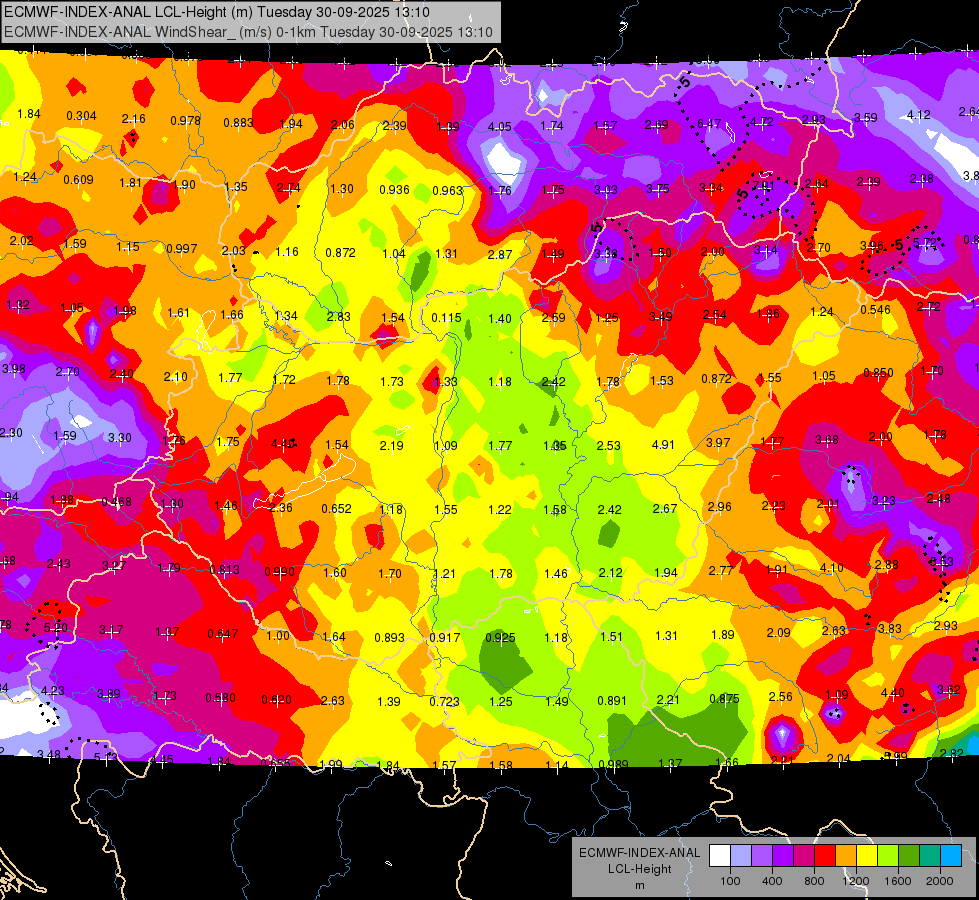Click the wind shear value 0.620
Image resolution: width=979 pixels, height=900 pixels.
pyautogui.click(x=276, y=700)
